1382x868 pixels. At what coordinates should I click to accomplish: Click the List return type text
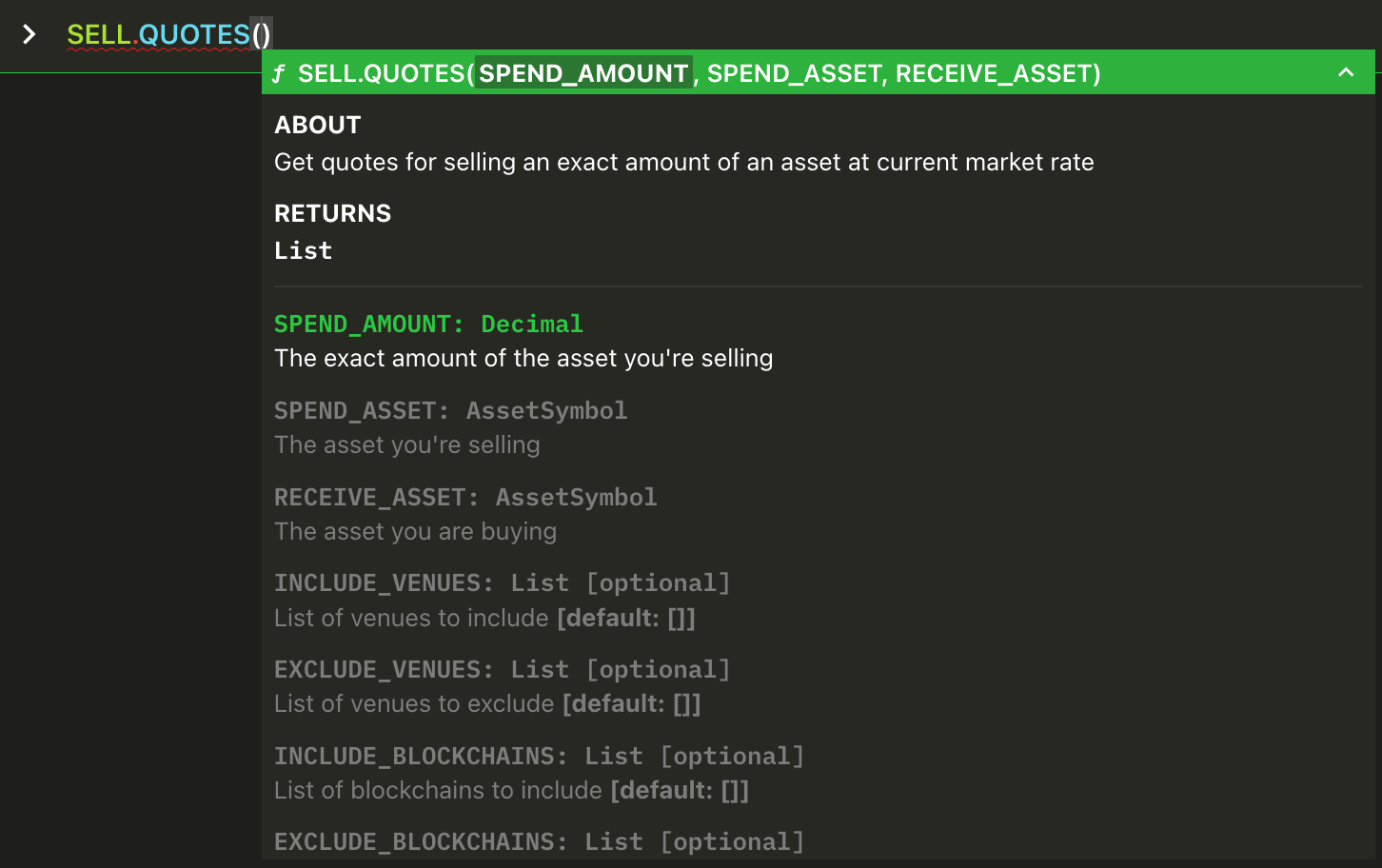(303, 251)
